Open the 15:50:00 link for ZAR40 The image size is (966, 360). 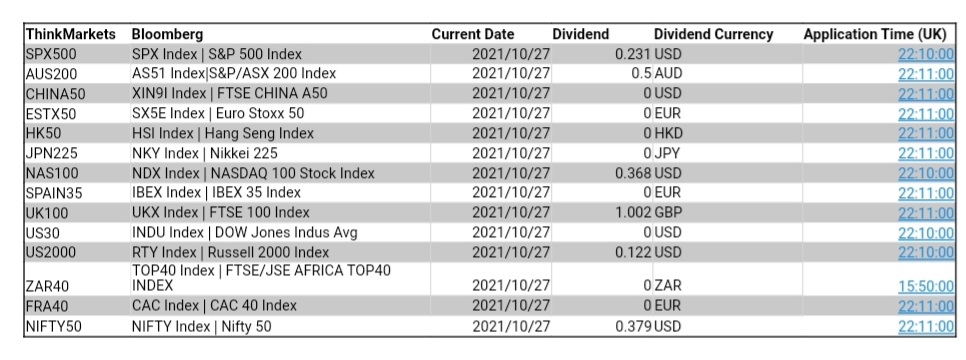(x=925, y=286)
